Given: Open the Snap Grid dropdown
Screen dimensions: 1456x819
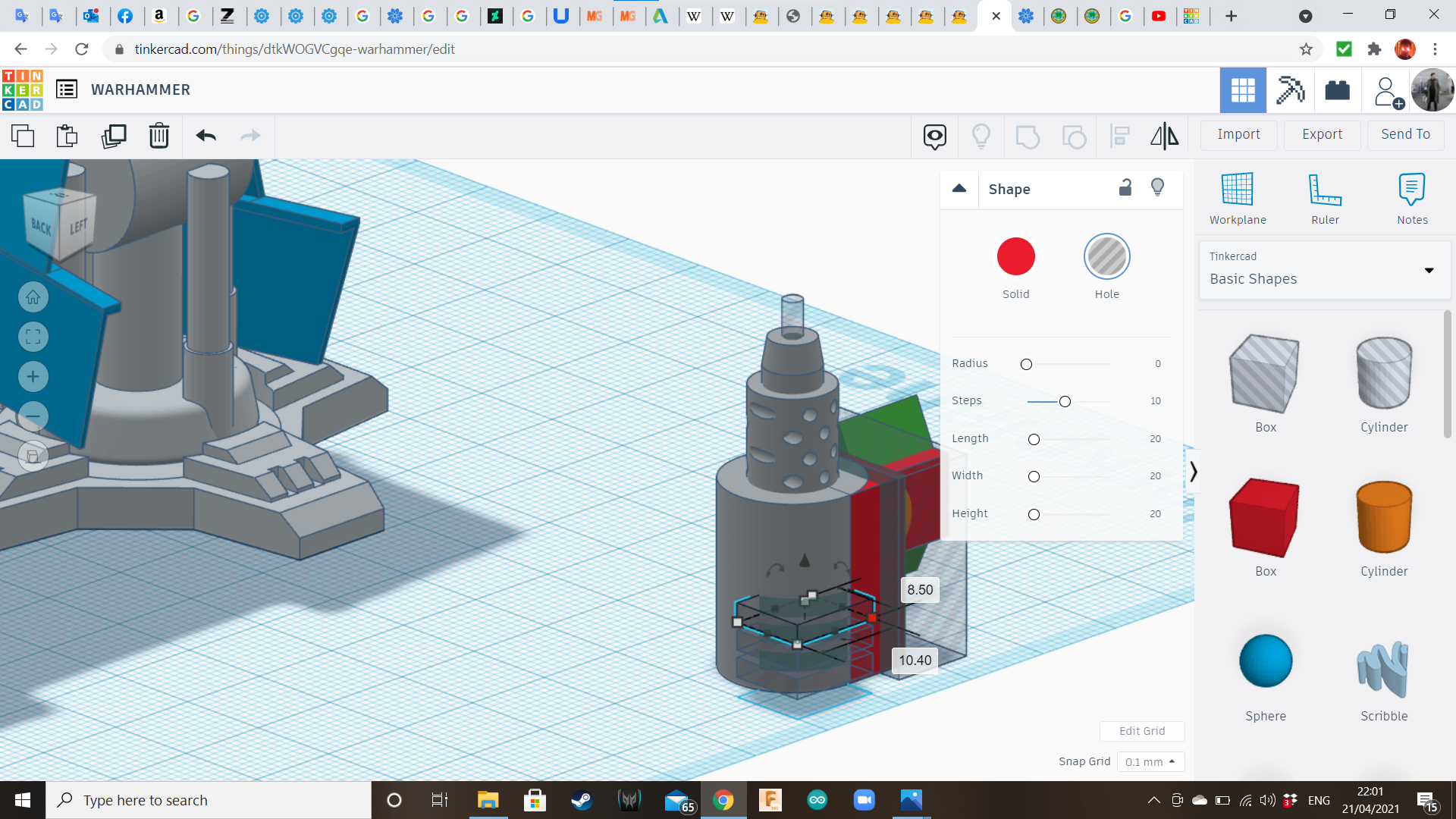Looking at the screenshot, I should click(x=1150, y=762).
